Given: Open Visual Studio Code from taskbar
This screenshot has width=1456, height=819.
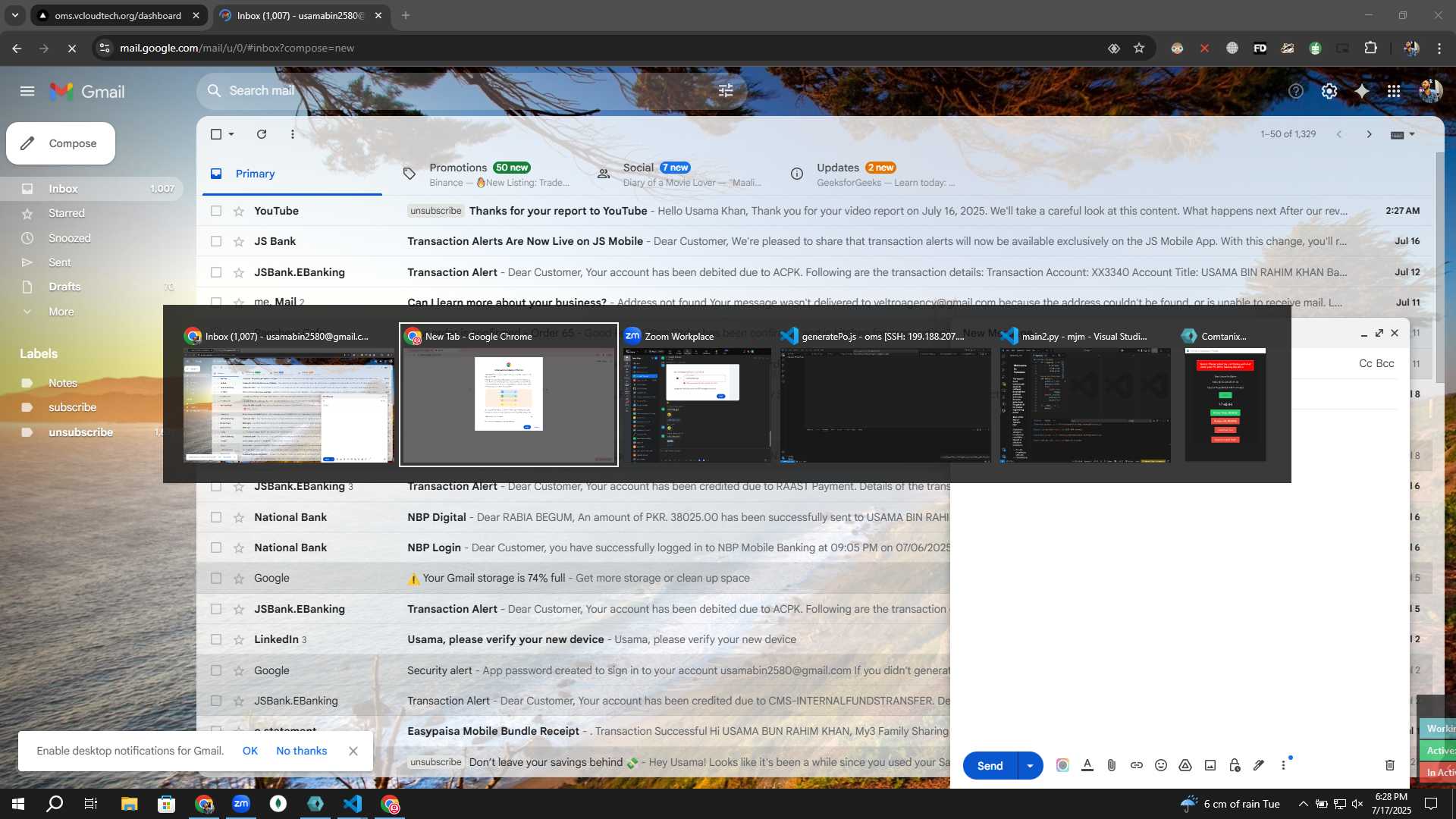Looking at the screenshot, I should click(x=353, y=804).
